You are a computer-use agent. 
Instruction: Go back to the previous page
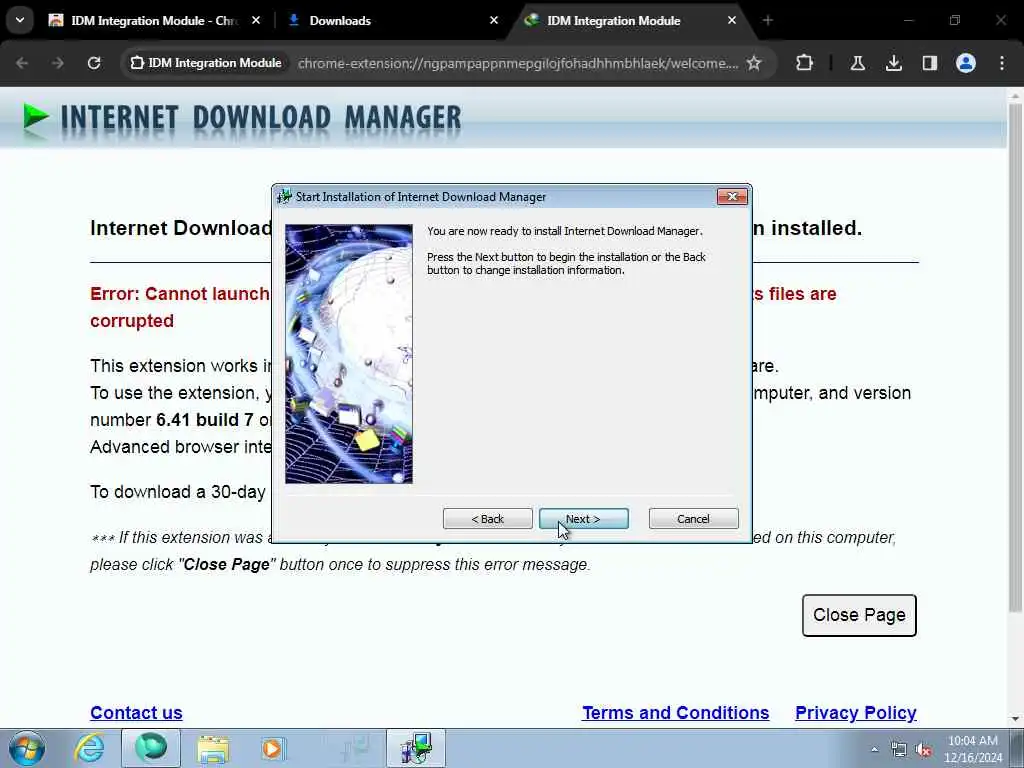pos(22,63)
